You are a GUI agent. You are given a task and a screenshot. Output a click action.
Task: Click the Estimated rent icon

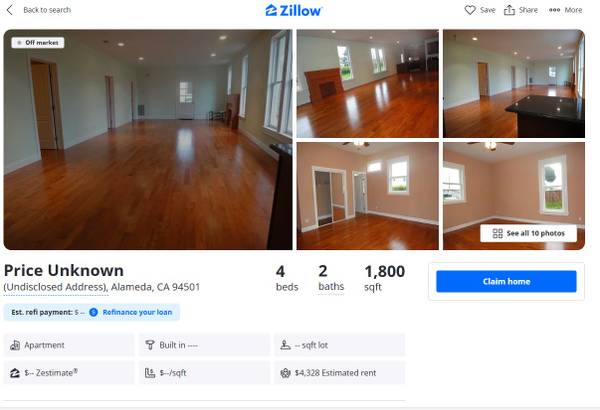pos(285,373)
